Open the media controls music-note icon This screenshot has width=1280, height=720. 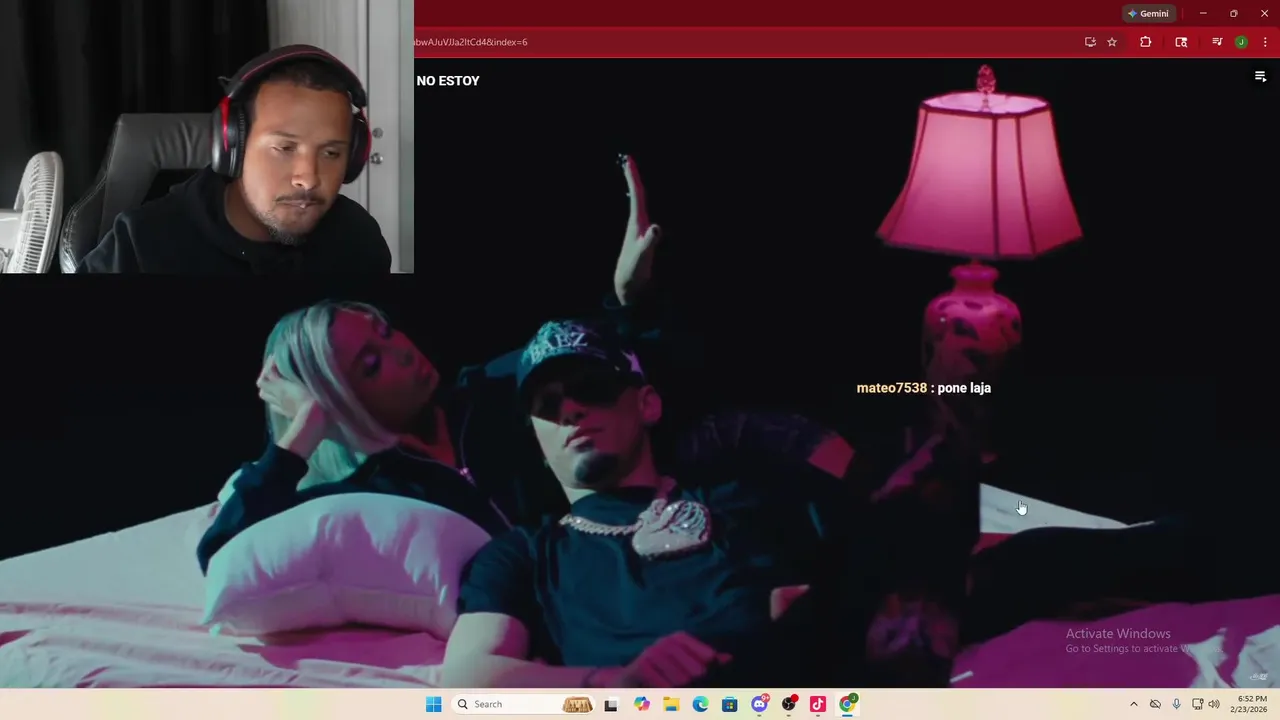(1217, 42)
